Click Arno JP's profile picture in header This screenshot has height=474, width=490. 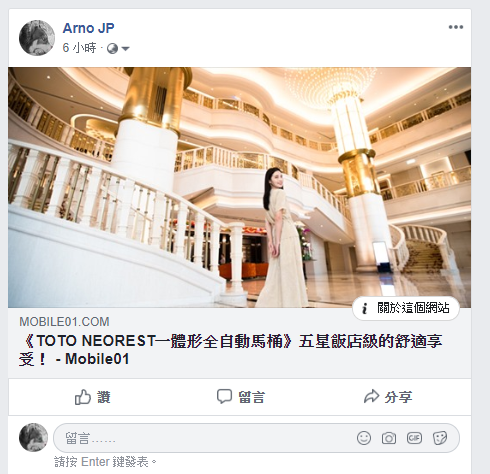[x=37, y=37]
